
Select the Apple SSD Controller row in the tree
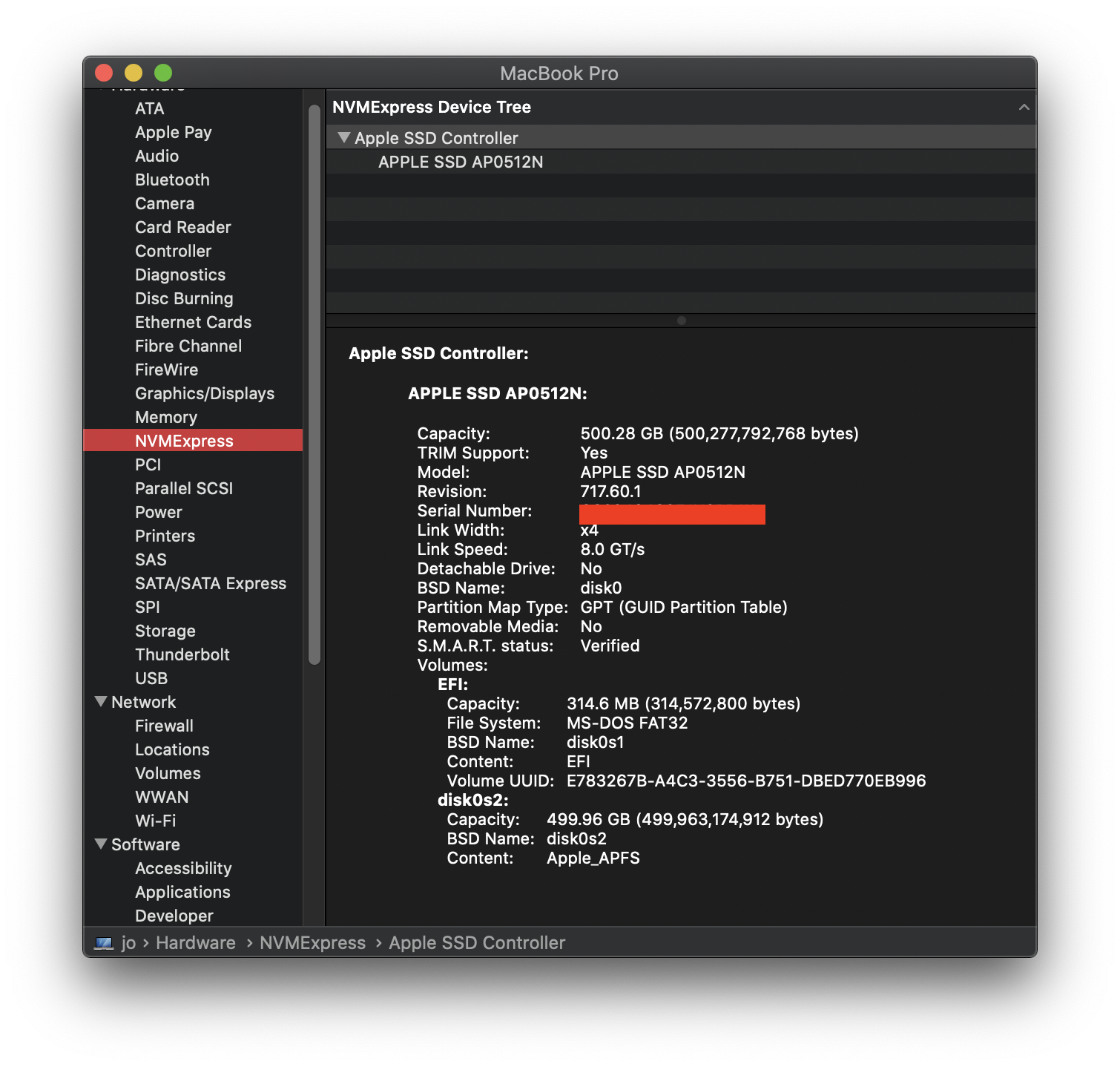(436, 137)
